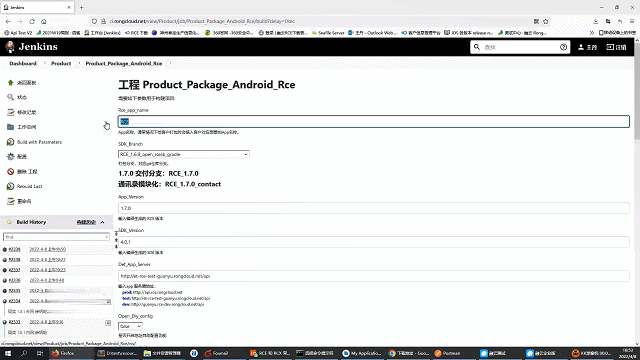640x360 pixels.
Task: Click the magnifier status icon in sidebar
Action: 11,97
